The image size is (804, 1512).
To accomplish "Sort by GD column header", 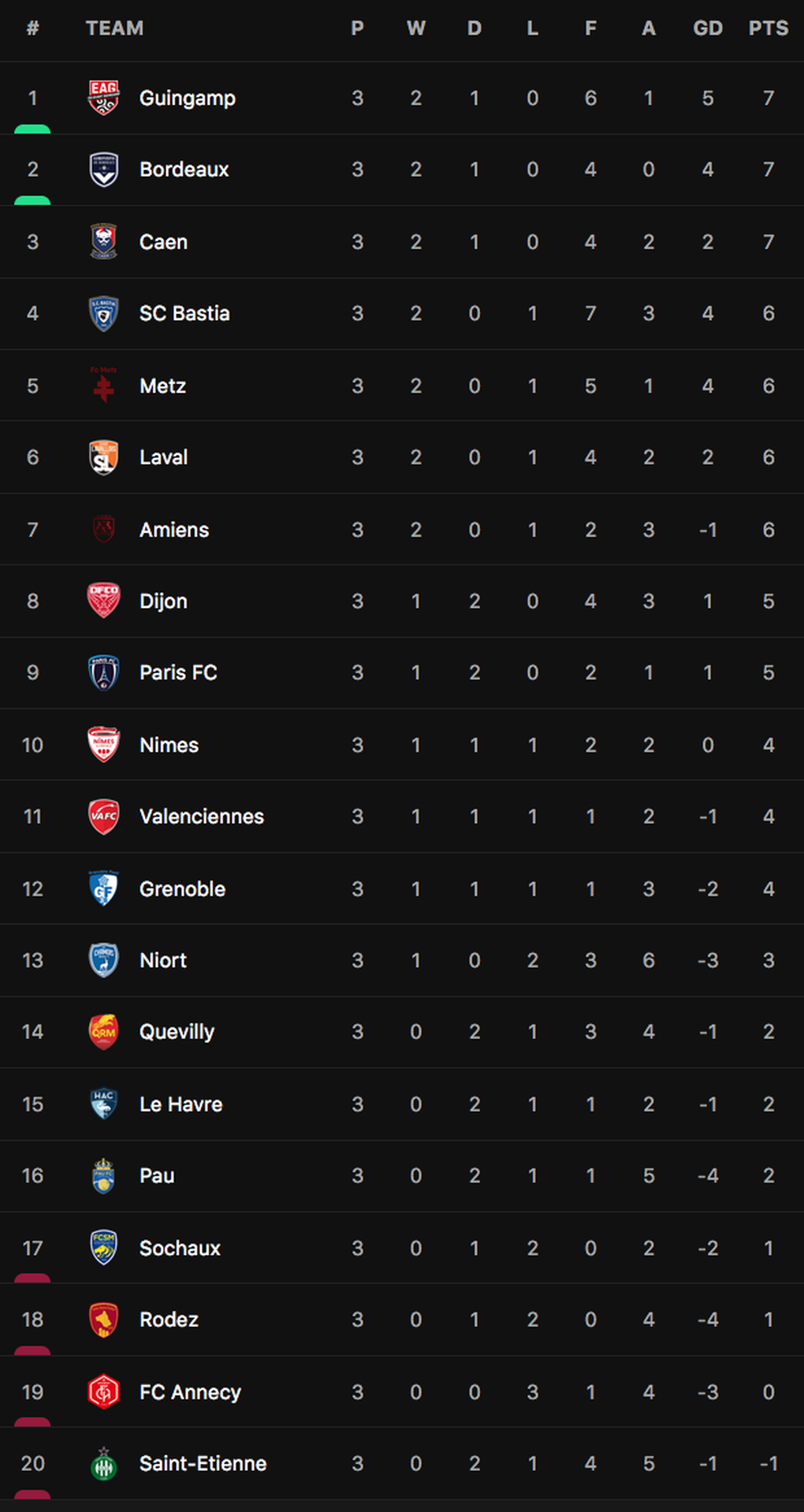I will [x=708, y=28].
